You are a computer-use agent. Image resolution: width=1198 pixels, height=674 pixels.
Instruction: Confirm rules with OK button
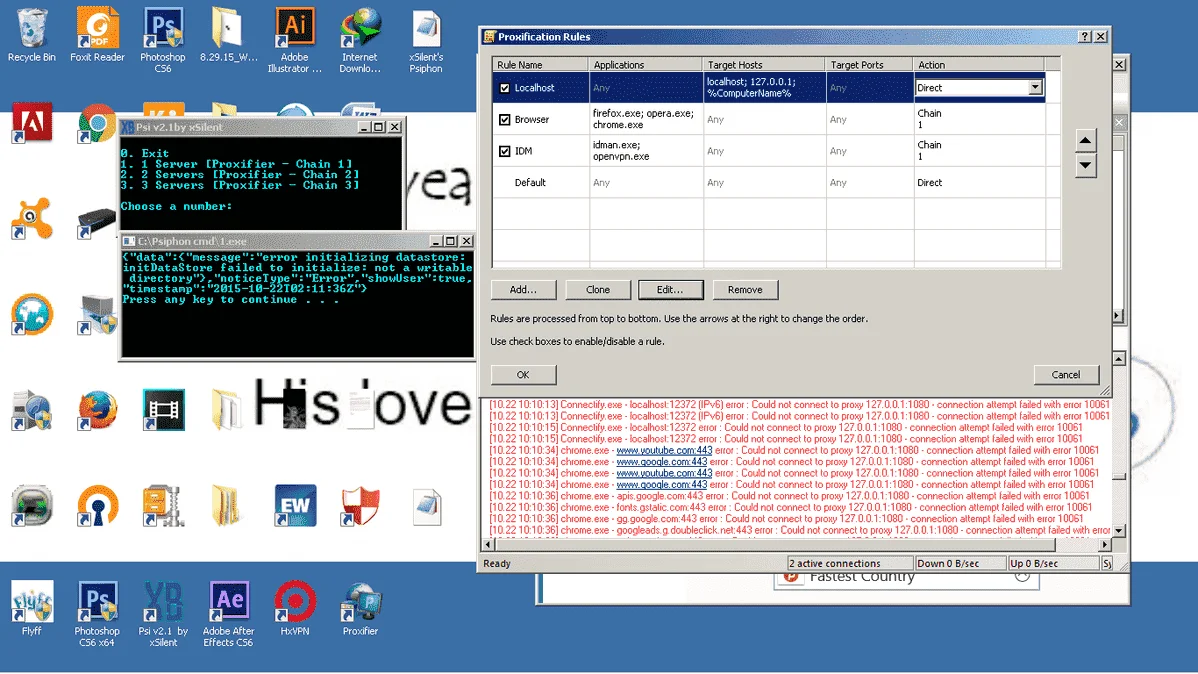[523, 374]
